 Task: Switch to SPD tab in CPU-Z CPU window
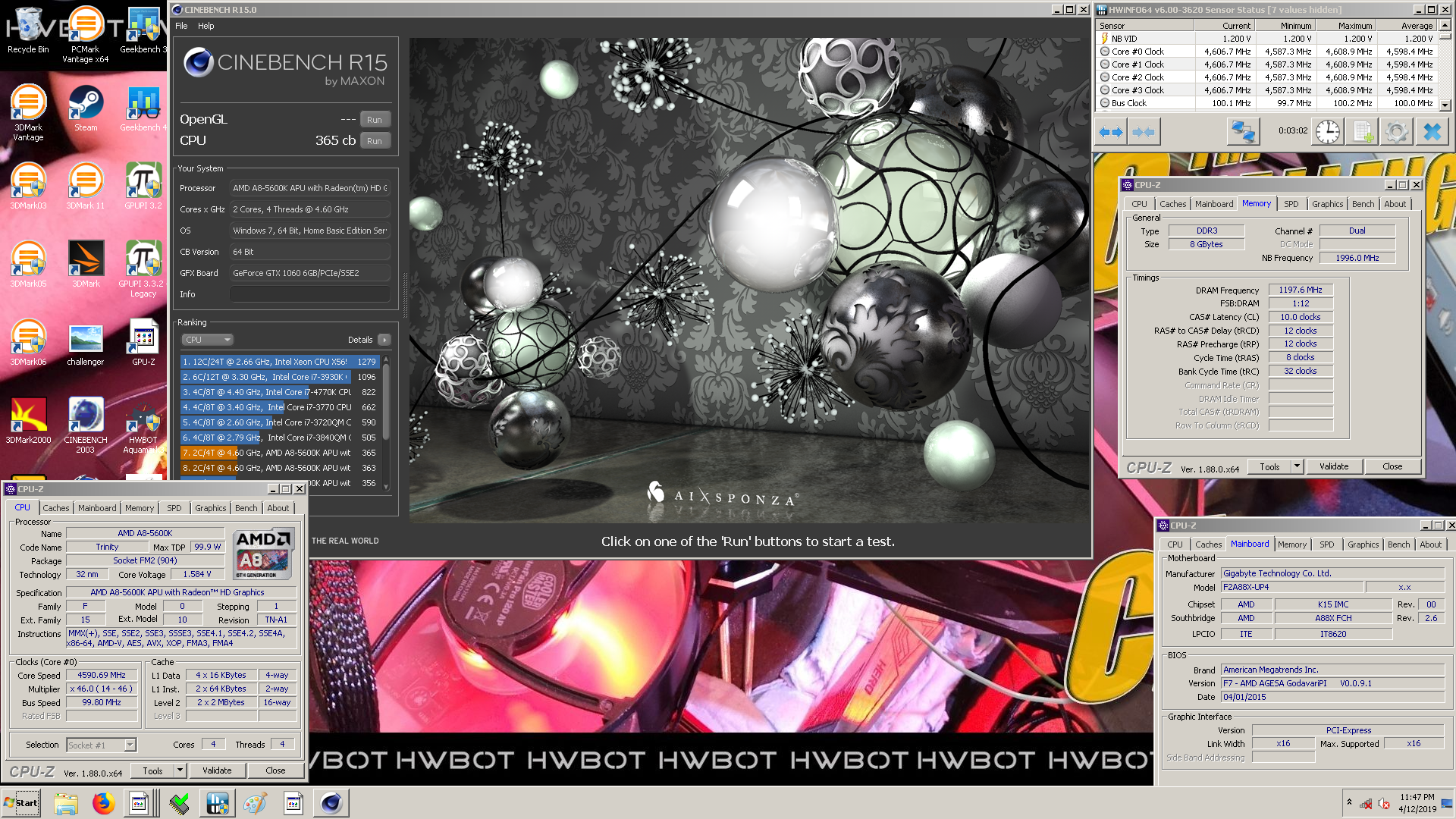click(x=174, y=508)
